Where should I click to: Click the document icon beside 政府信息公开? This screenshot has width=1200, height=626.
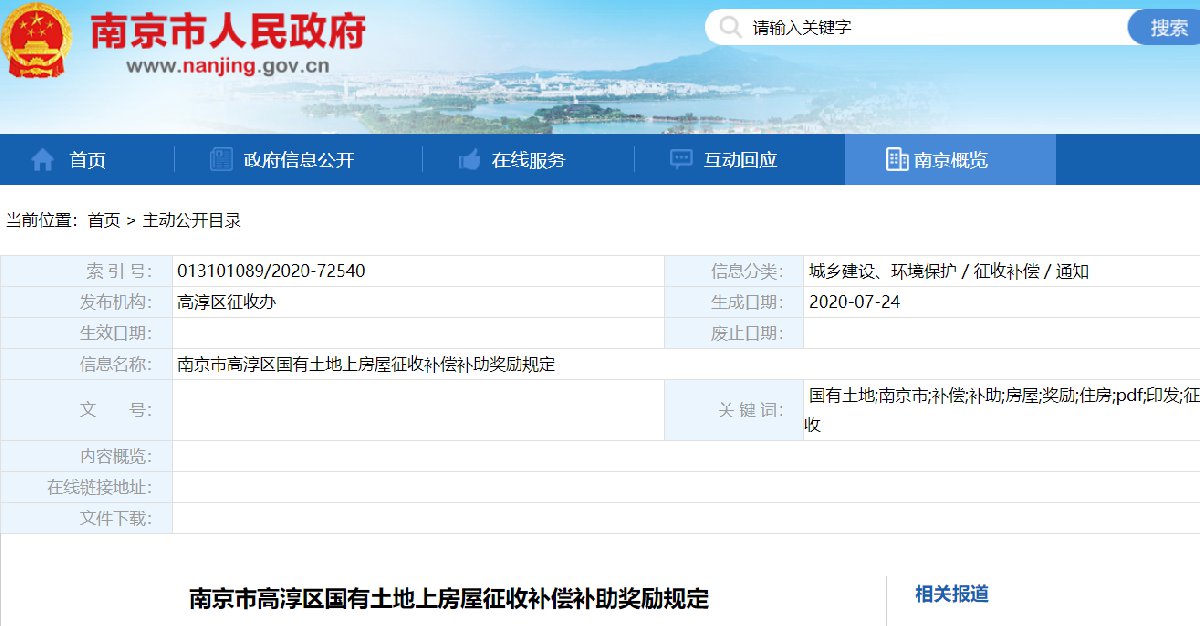point(221,160)
